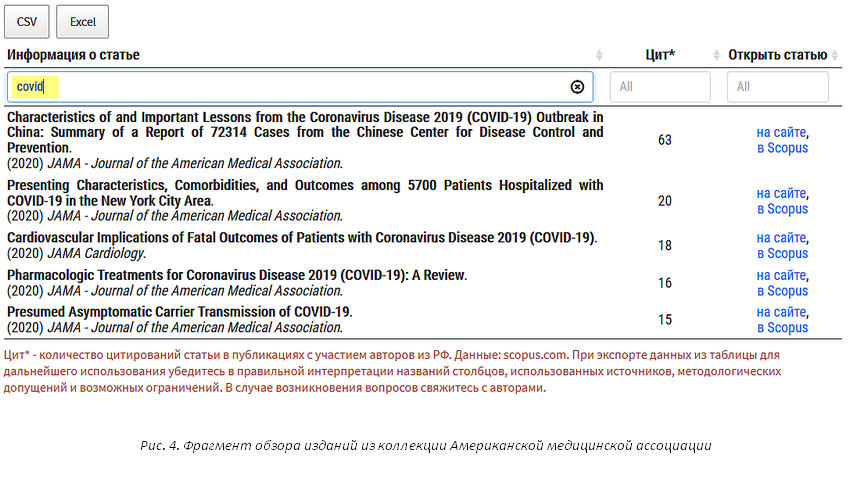Select the title 'Presenting Characteristics, Comorbidities, and Outcomes'
Image resolution: width=850 pixels, height=500 pixels.
(305, 193)
